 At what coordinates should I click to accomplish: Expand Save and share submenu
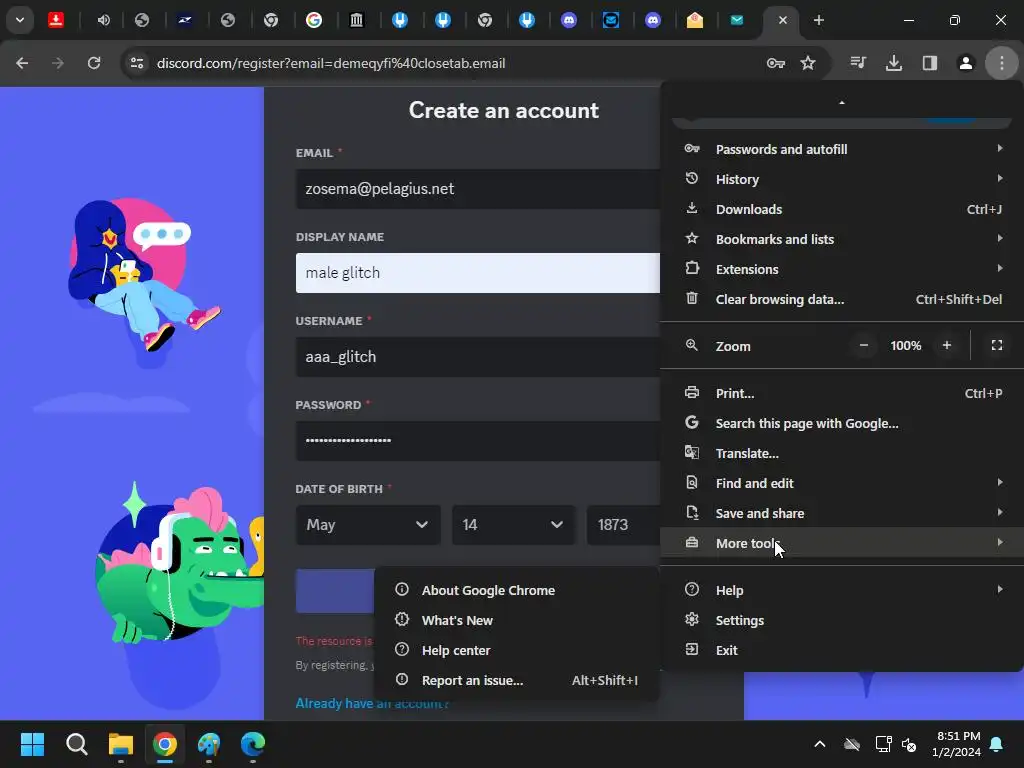click(842, 513)
